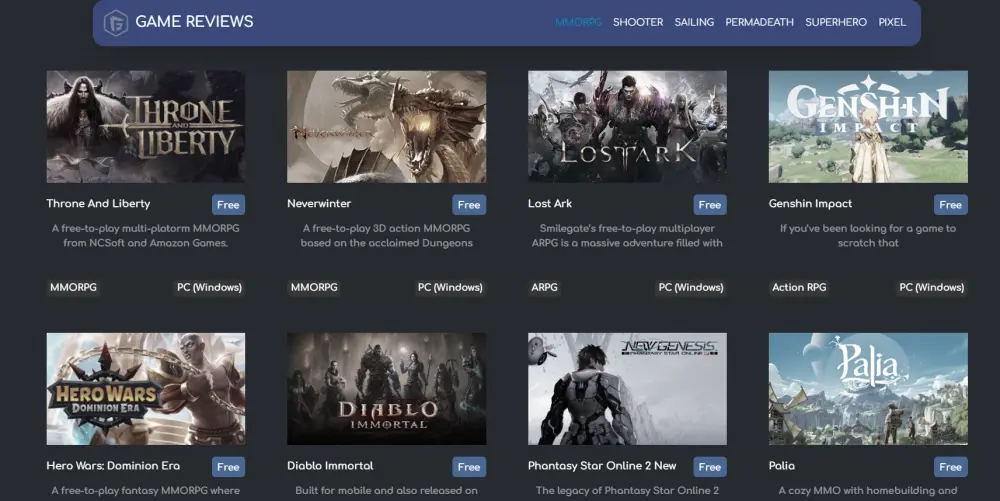Click the Free badge for Throne And Liberty
1000x501 pixels.
228,205
